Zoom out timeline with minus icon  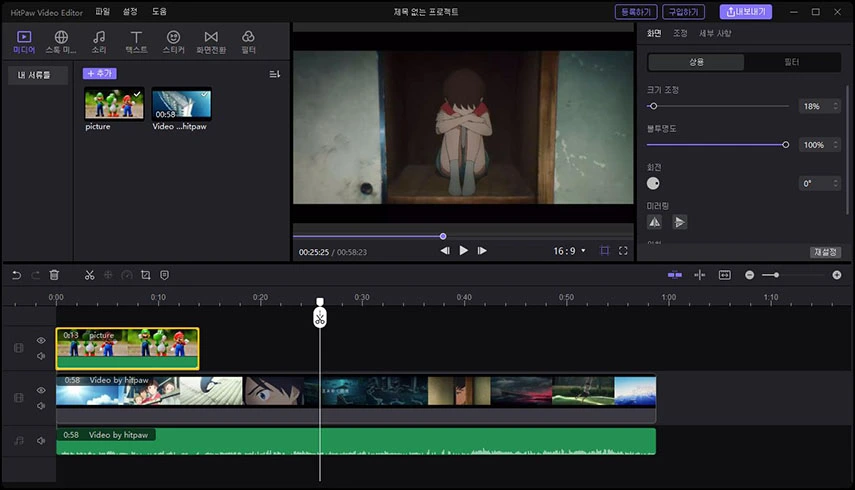(x=750, y=275)
